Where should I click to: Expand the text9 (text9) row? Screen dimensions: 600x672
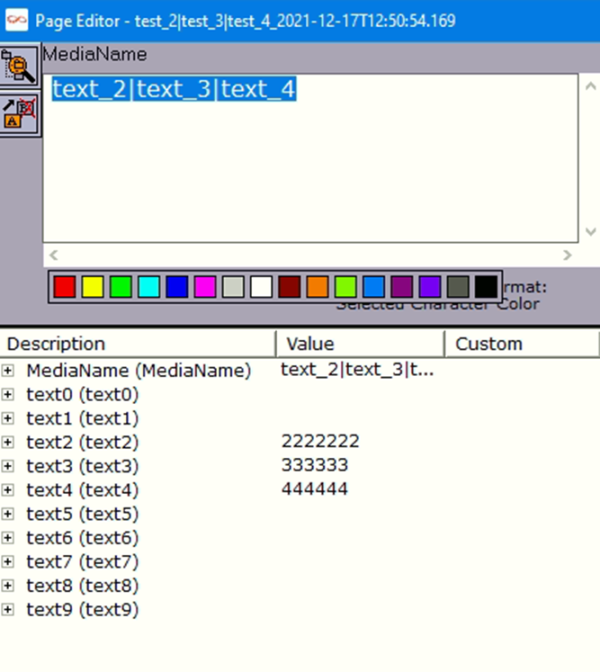pyautogui.click(x=8, y=609)
